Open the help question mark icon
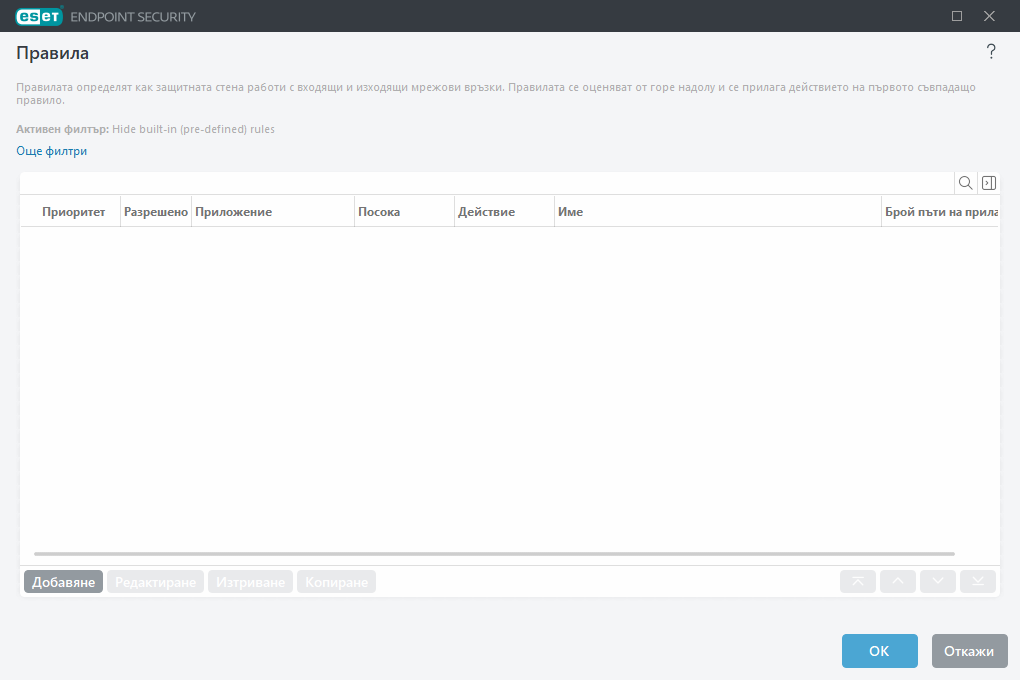Image resolution: width=1020 pixels, height=680 pixels. click(x=991, y=52)
